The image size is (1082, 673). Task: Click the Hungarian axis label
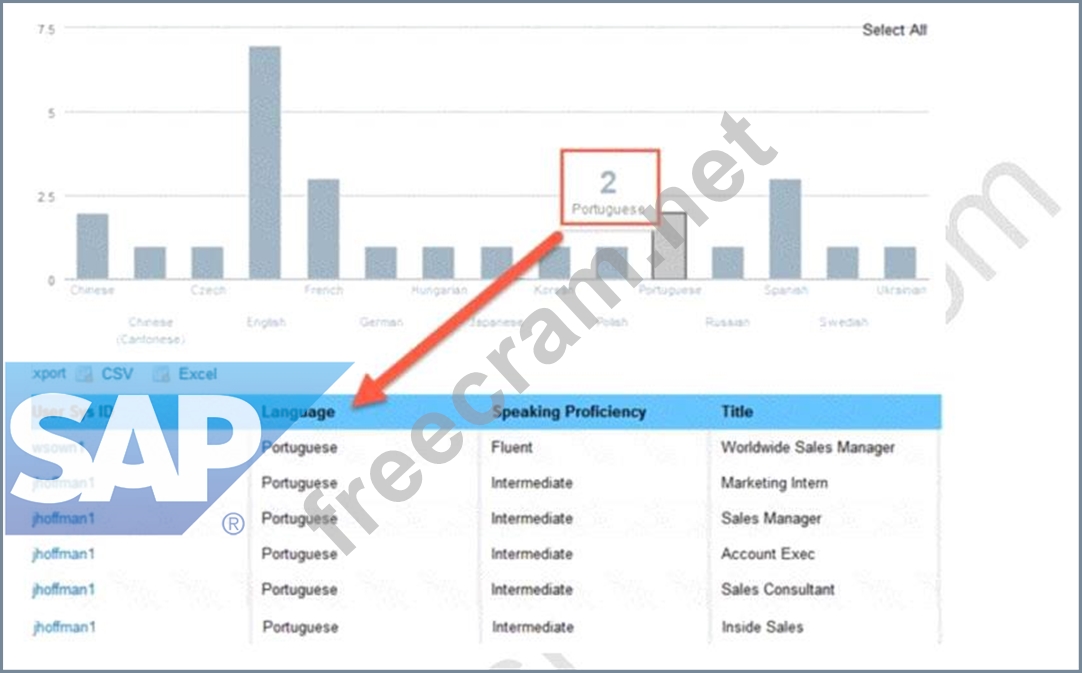click(x=439, y=290)
